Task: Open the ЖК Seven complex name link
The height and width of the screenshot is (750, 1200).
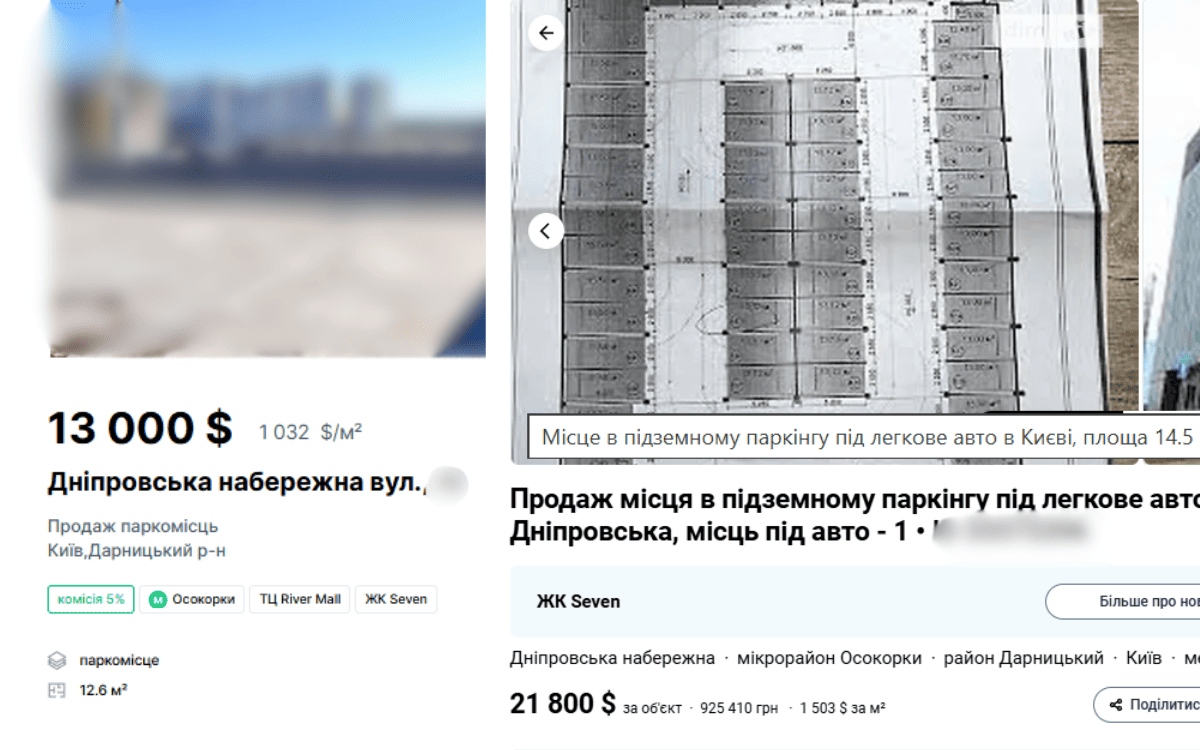Action: coord(579,602)
